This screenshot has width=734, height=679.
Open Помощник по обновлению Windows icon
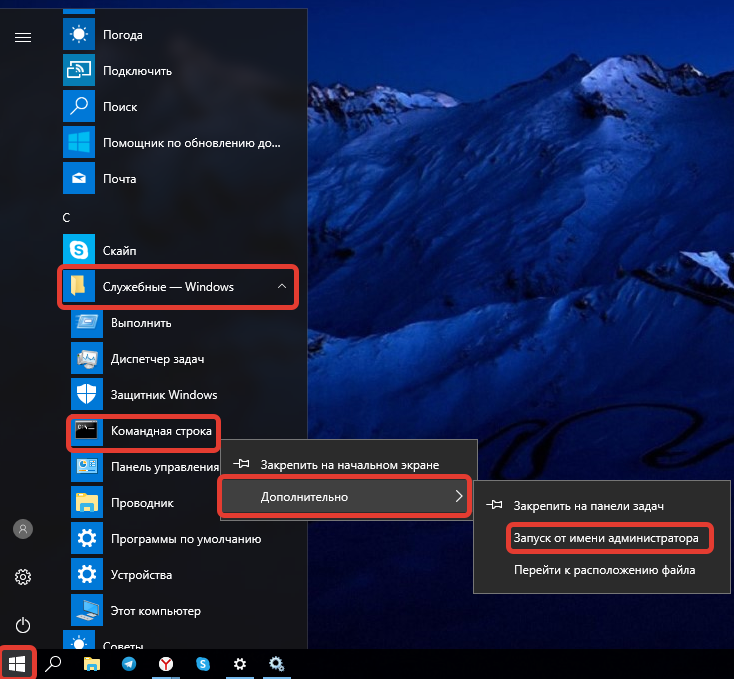[79, 142]
